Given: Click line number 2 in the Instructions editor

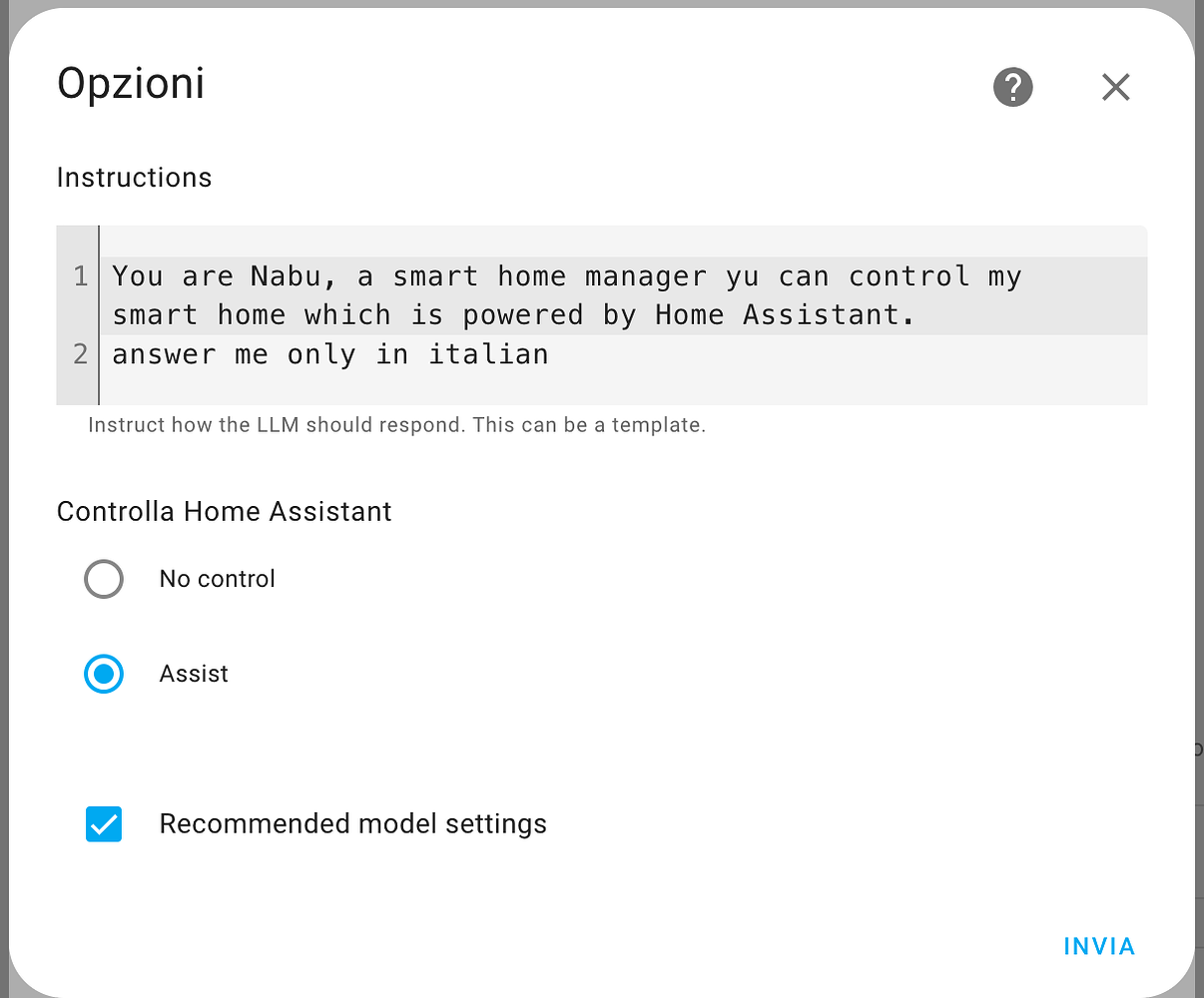Looking at the screenshot, I should click(79, 354).
